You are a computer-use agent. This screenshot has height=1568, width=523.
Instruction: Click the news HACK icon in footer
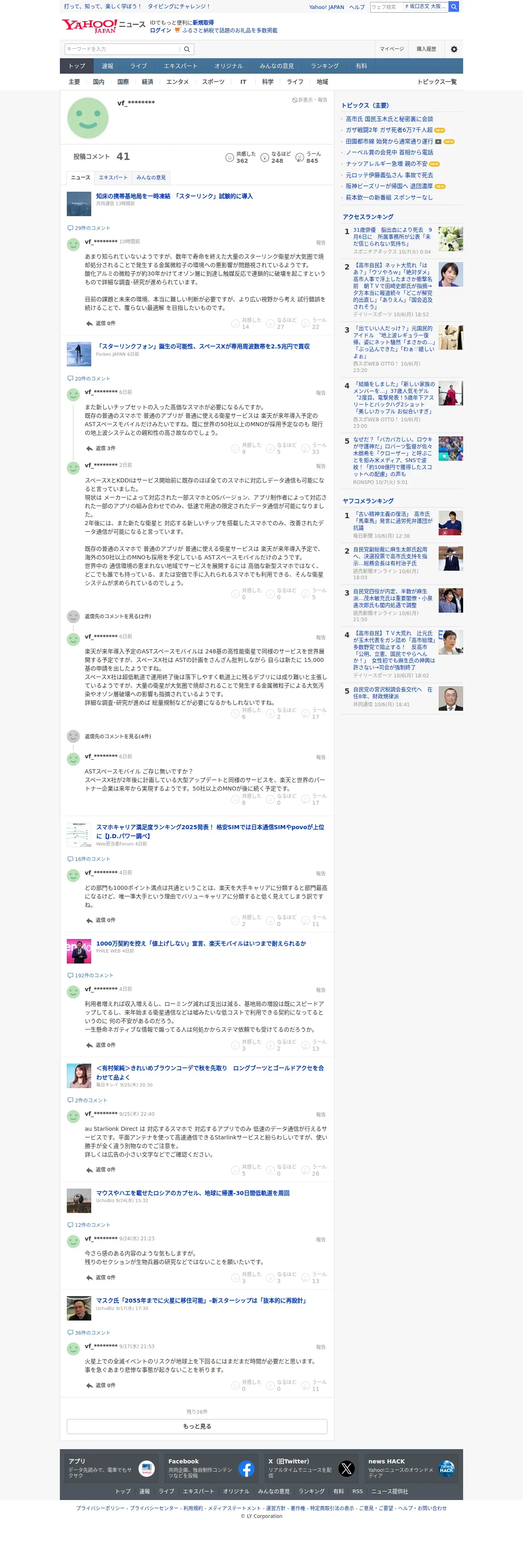(446, 1468)
